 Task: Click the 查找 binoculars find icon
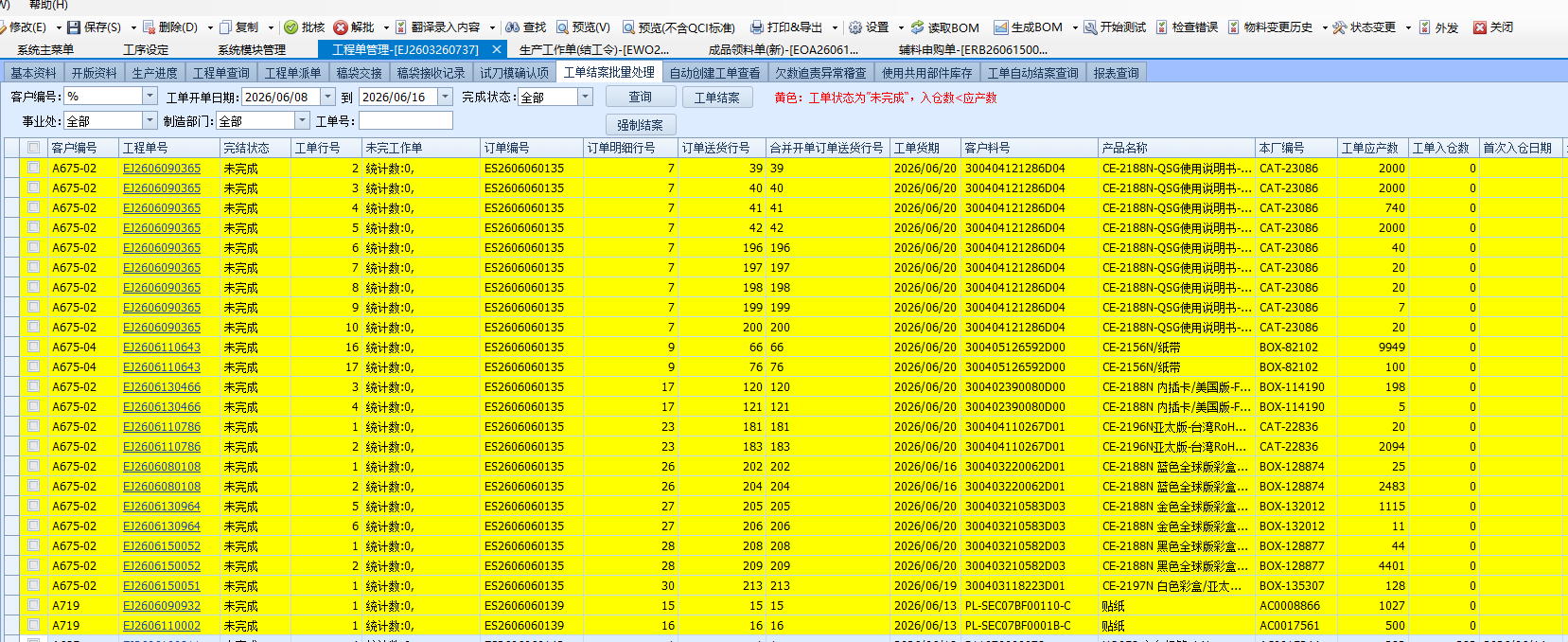[x=512, y=27]
